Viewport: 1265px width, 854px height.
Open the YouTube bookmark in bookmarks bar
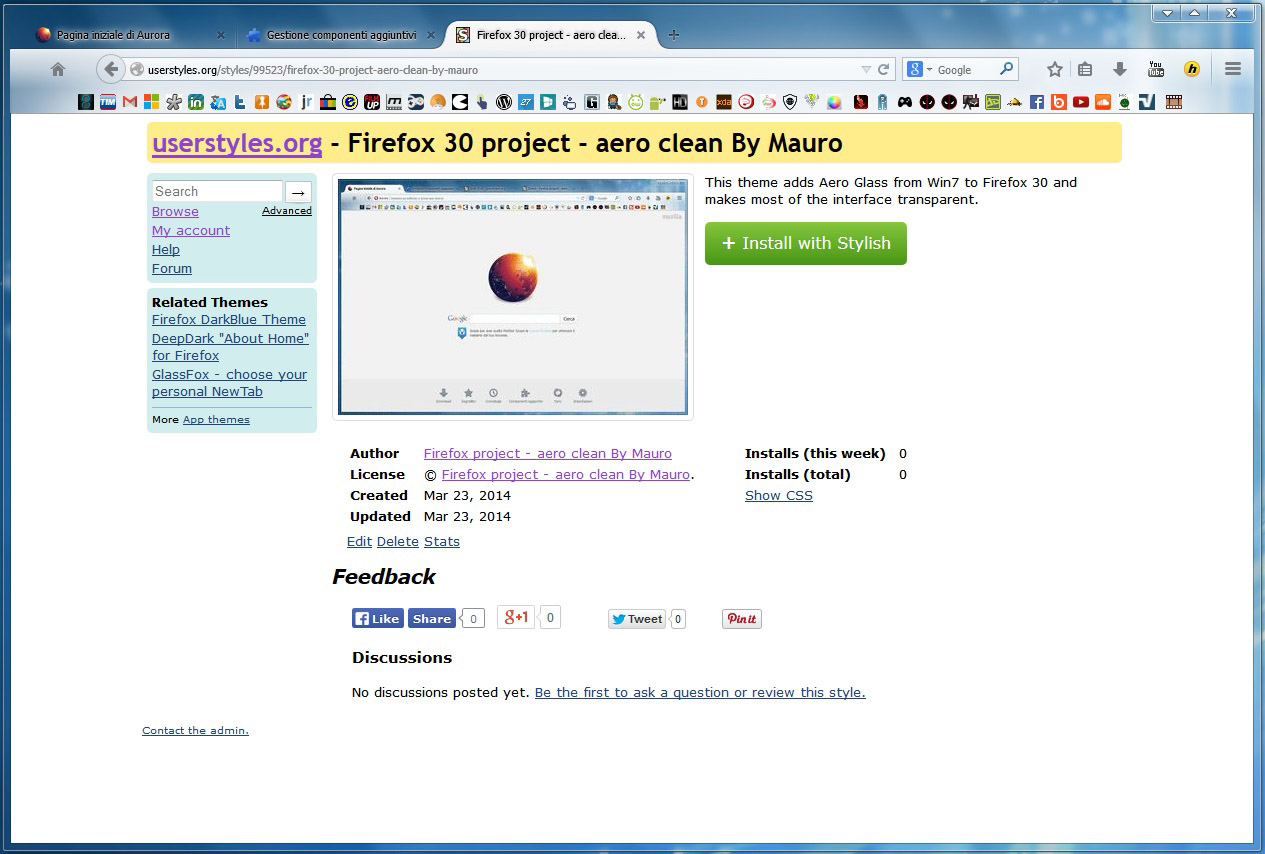1081,101
